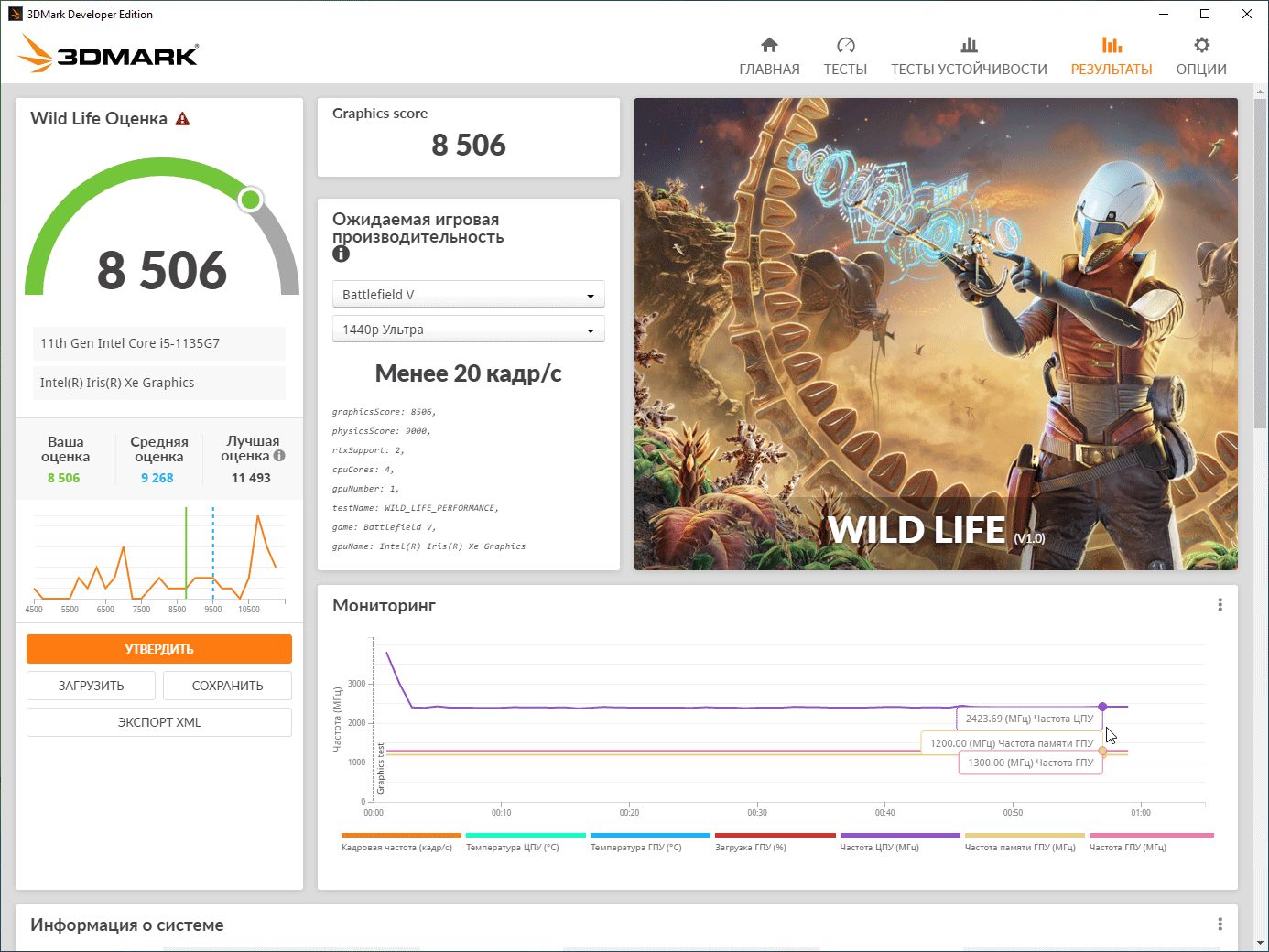Image resolution: width=1269 pixels, height=952 pixels.
Task: Click the 3DMark logo in the header
Action: pyautogui.click(x=108, y=54)
